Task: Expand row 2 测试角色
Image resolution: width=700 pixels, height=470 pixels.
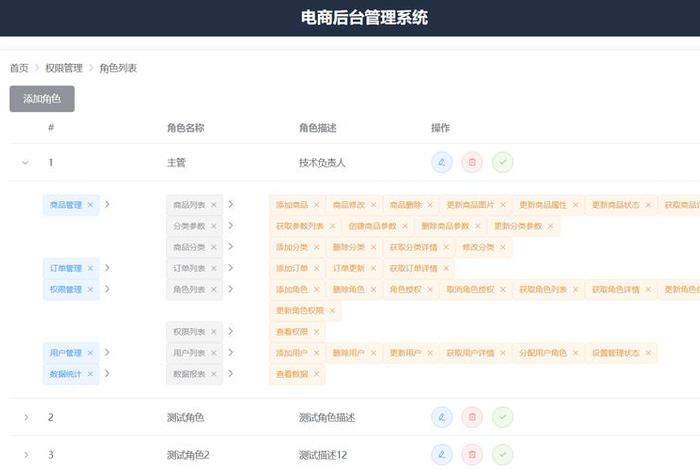Action: tap(26, 417)
